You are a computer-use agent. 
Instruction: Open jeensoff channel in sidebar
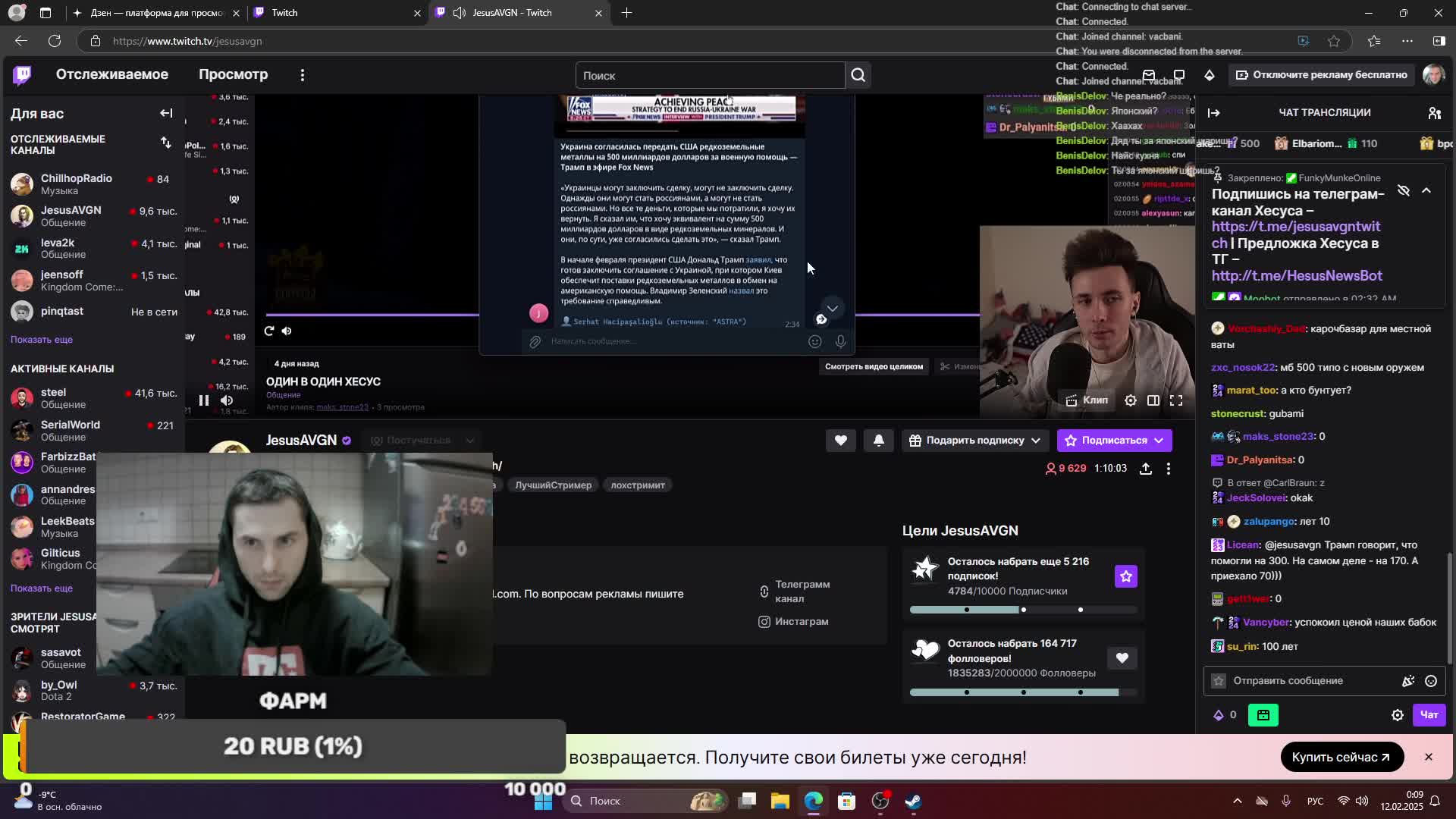point(93,280)
